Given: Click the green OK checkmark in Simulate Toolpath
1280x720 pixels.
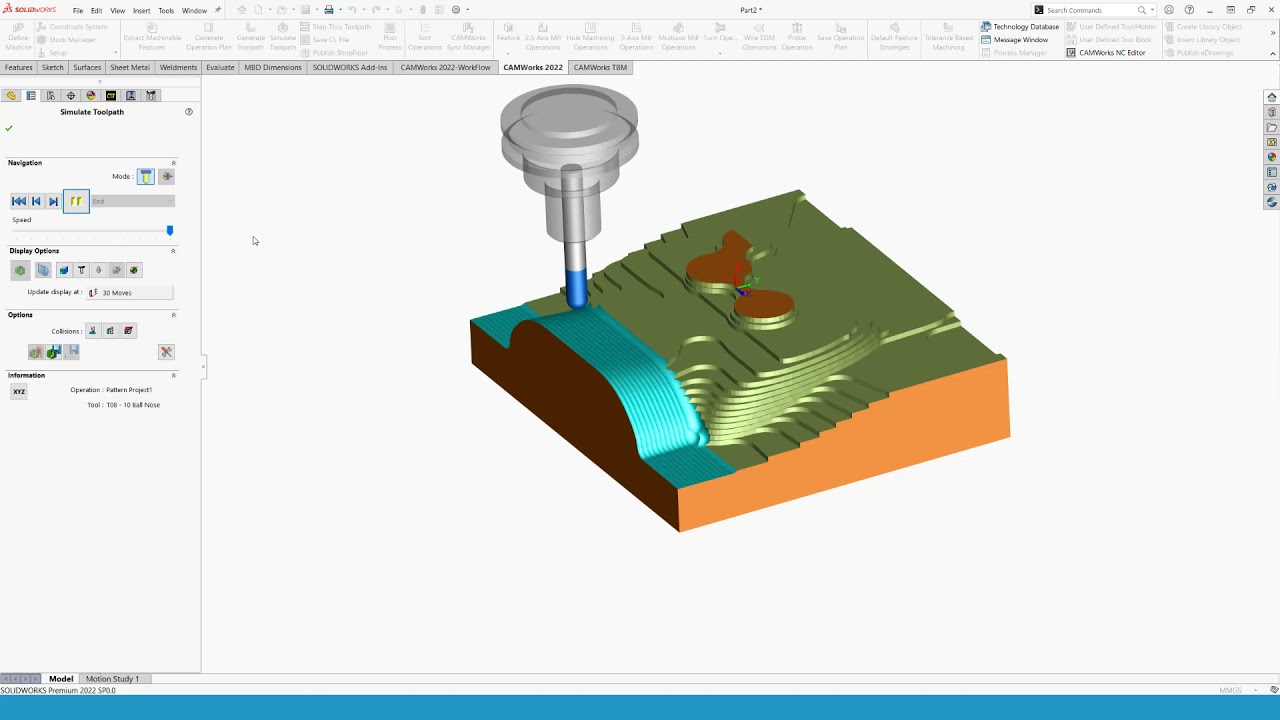Looking at the screenshot, I should [9, 128].
